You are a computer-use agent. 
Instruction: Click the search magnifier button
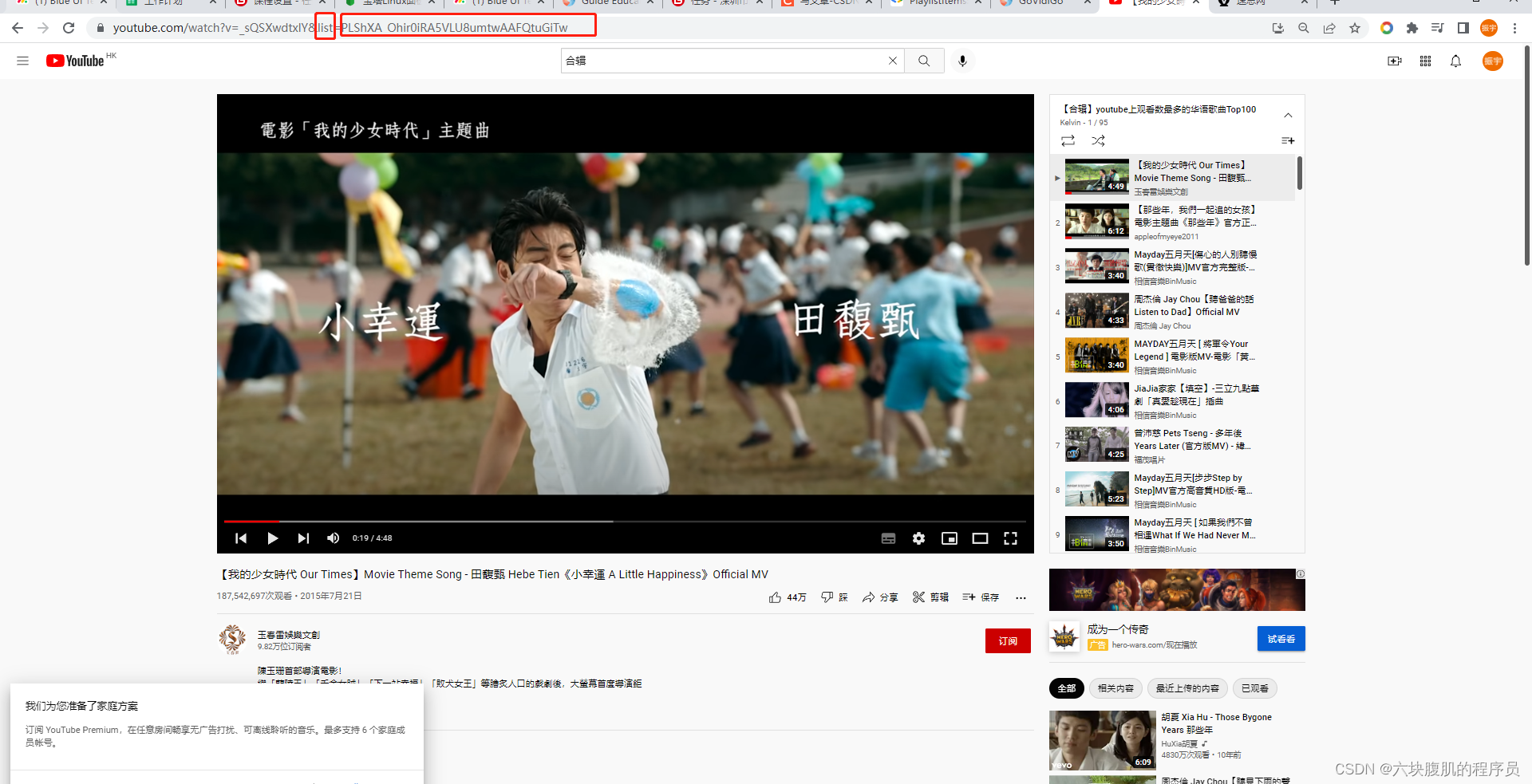(924, 61)
